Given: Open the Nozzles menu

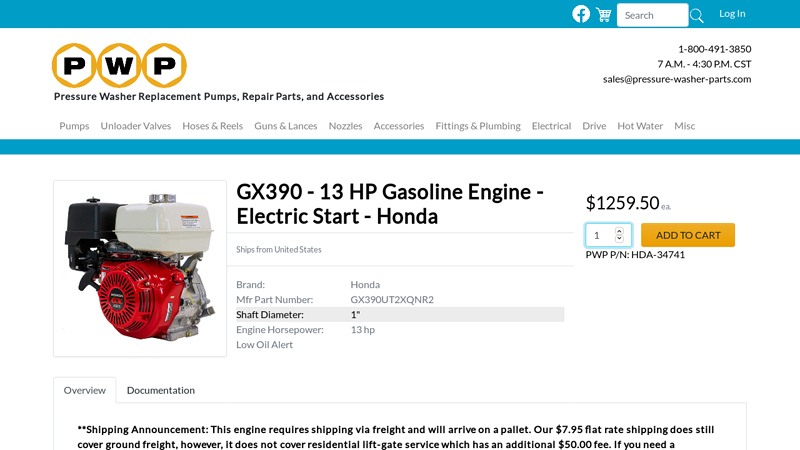Looking at the screenshot, I should point(345,126).
